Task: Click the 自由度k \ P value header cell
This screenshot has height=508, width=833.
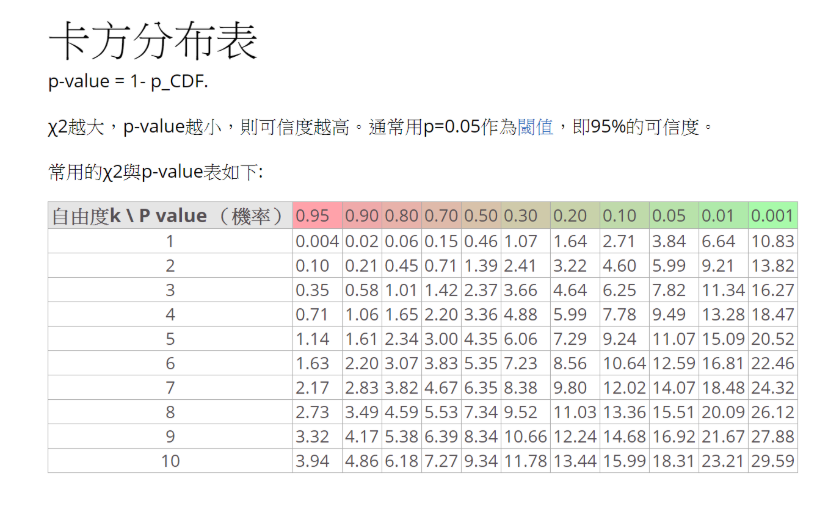Action: [x=170, y=216]
